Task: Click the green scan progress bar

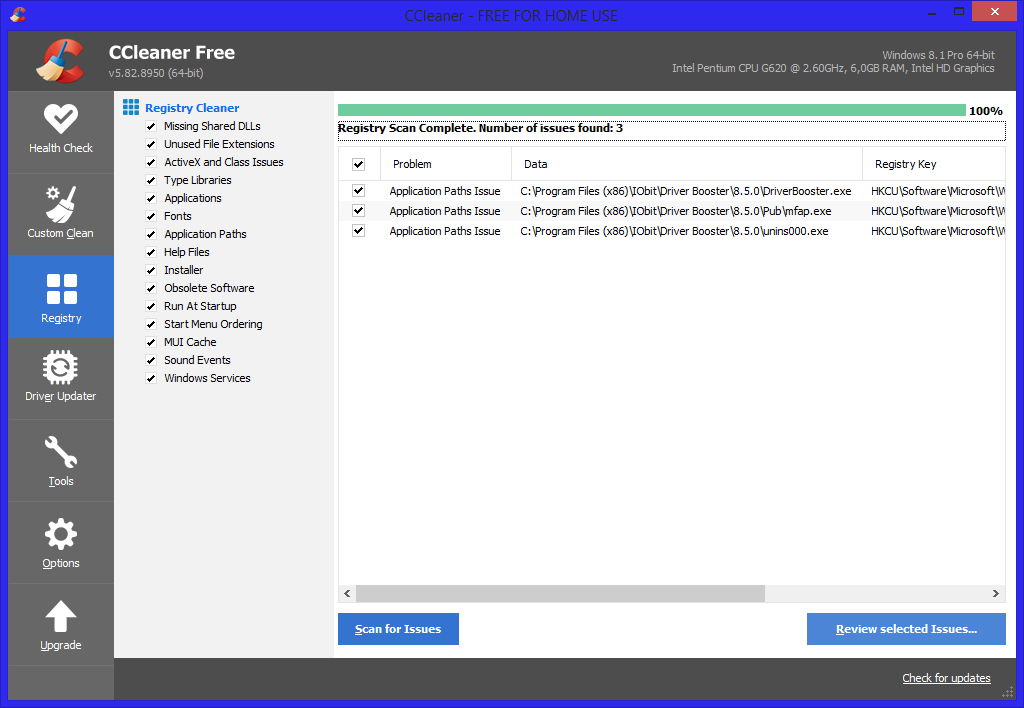Action: (652, 110)
